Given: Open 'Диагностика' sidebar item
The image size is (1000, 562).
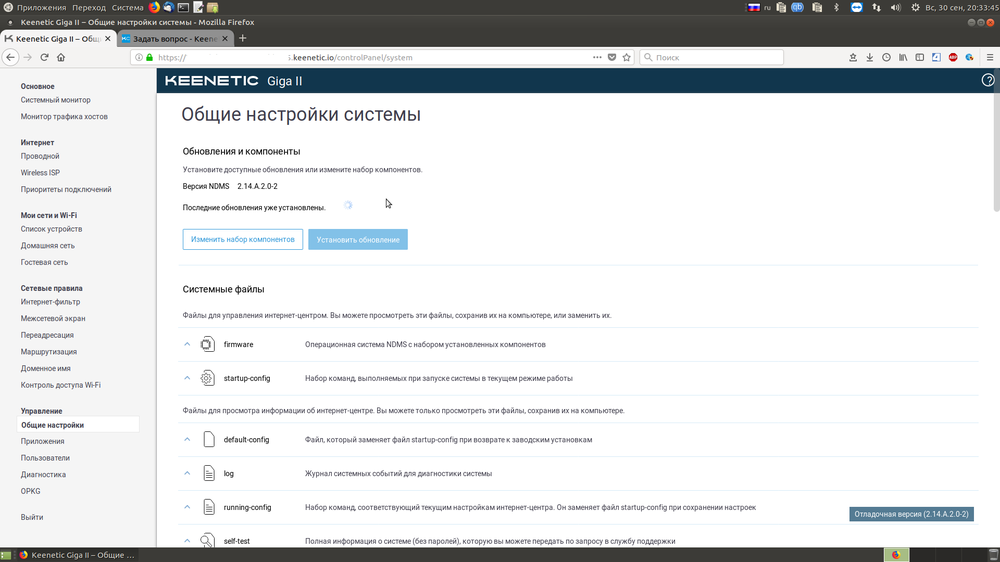Looking at the screenshot, I should pos(43,475).
